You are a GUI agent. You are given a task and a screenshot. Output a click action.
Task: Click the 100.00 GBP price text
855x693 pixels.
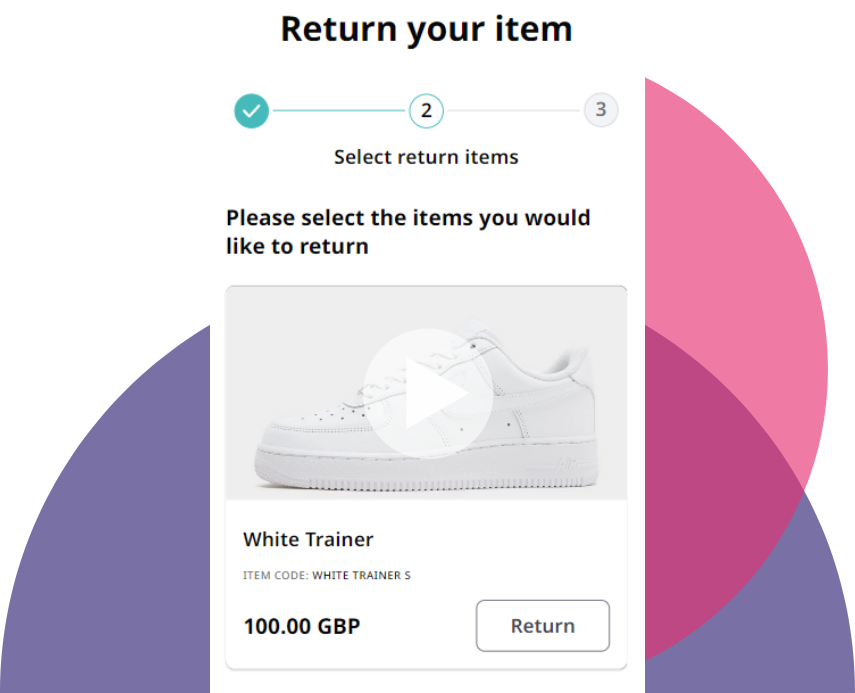(x=302, y=627)
